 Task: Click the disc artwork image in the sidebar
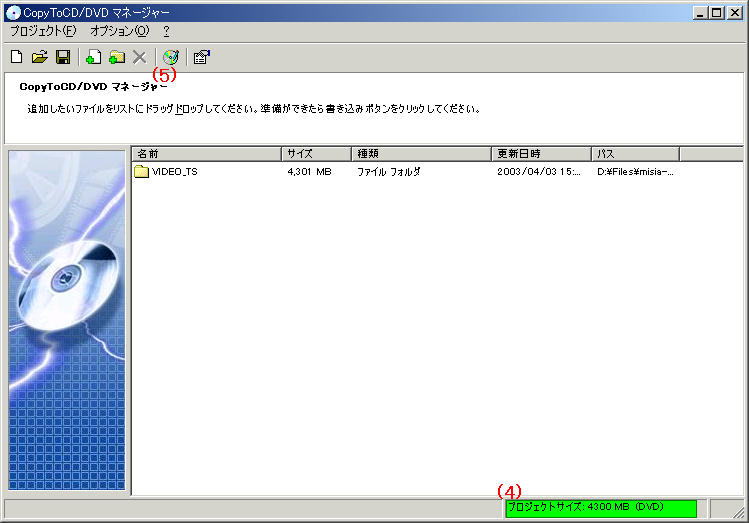pyautogui.click(x=67, y=320)
